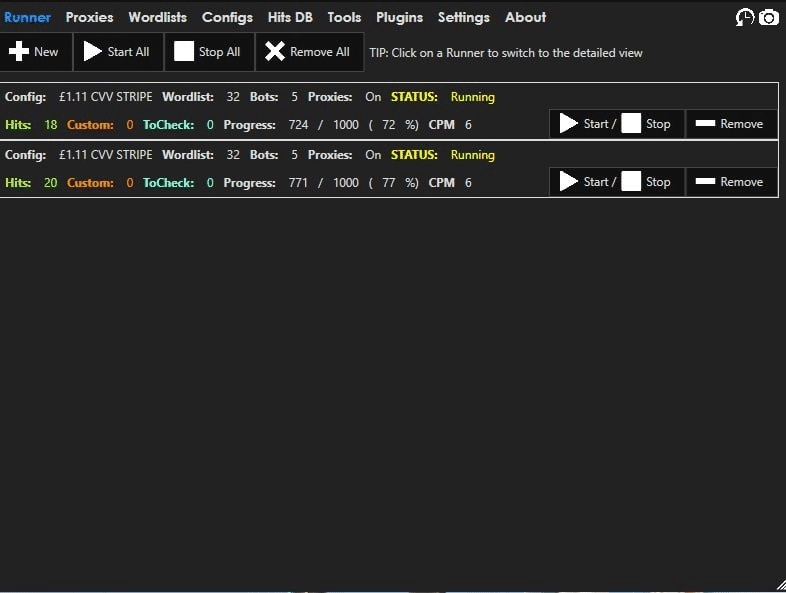Click the Running status in the first runner

click(x=472, y=97)
